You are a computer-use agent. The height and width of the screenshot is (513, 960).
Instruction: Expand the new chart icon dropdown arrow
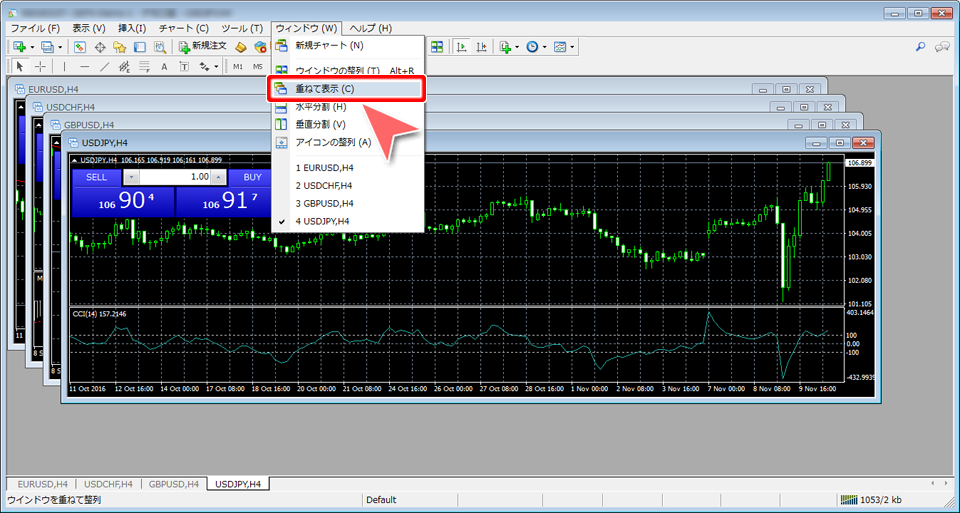(x=32, y=46)
